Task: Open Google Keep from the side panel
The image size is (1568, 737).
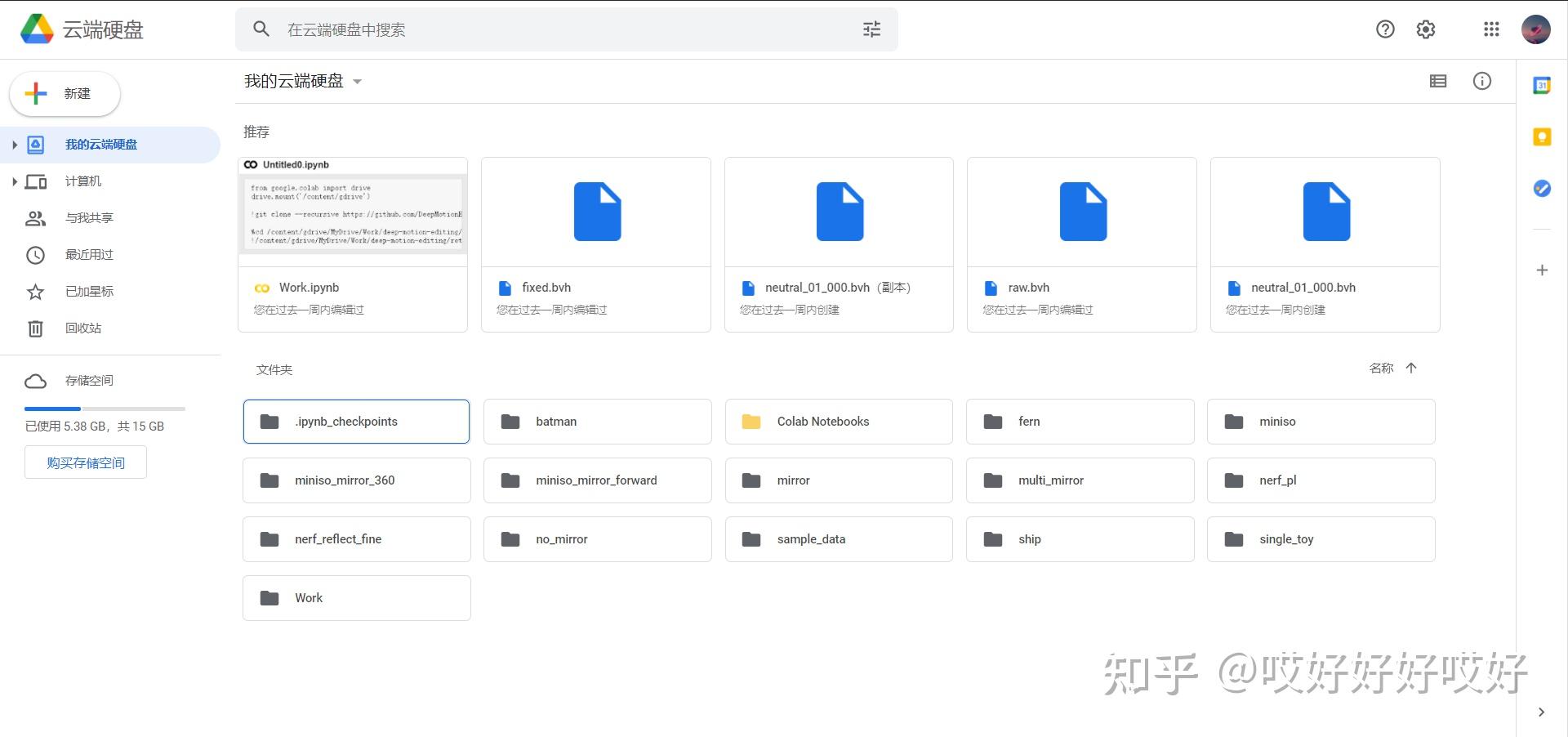Action: click(x=1541, y=136)
